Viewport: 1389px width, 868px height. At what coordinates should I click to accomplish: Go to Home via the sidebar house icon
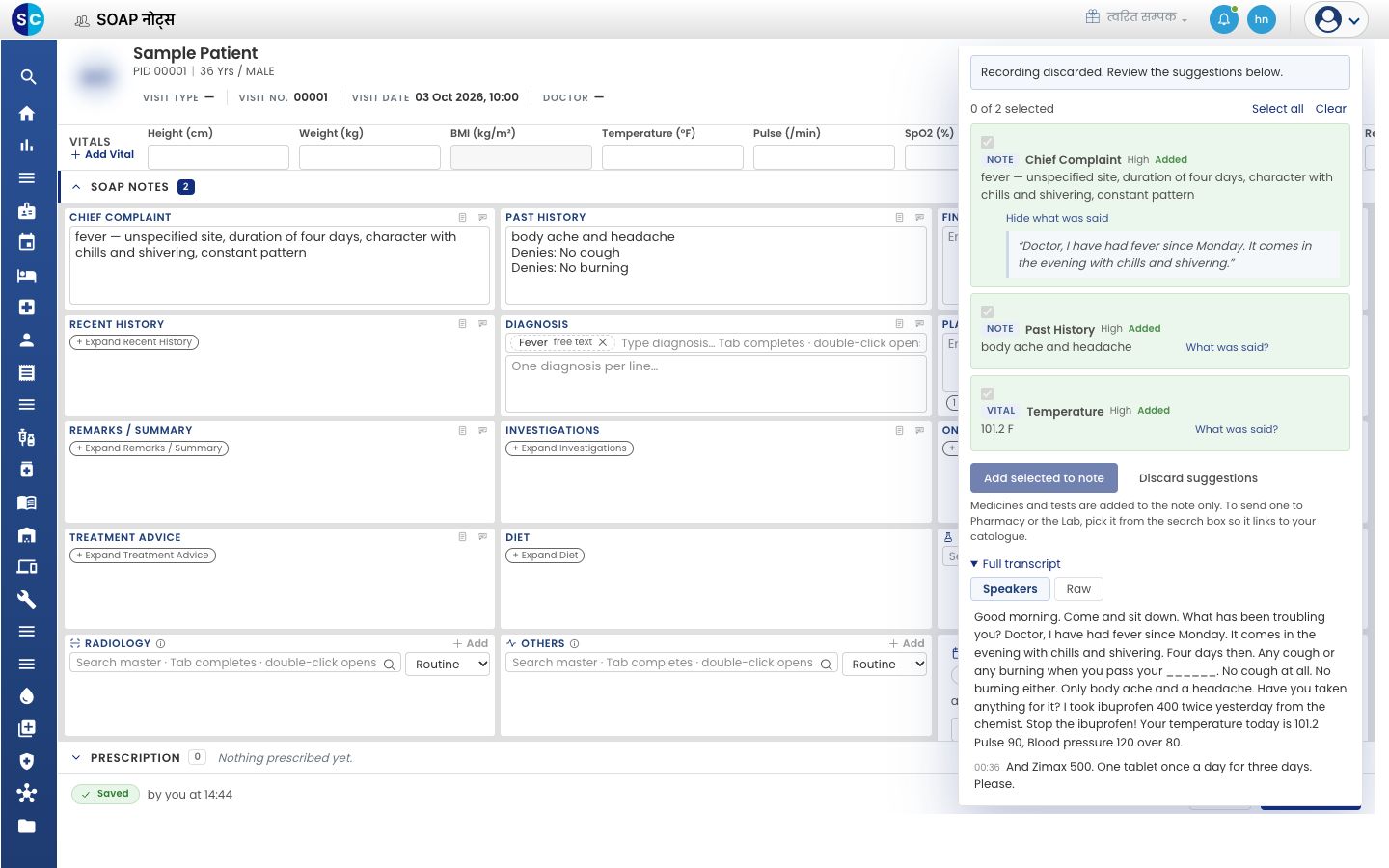27,113
